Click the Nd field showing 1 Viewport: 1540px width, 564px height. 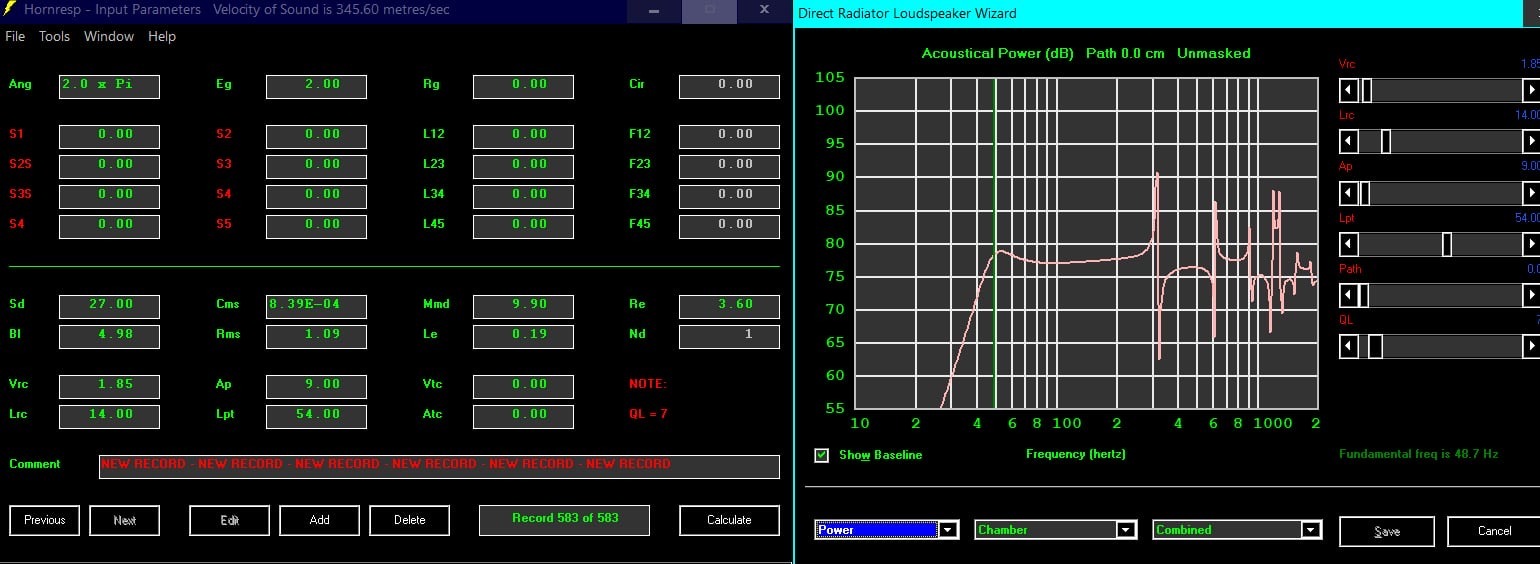pyautogui.click(x=729, y=336)
